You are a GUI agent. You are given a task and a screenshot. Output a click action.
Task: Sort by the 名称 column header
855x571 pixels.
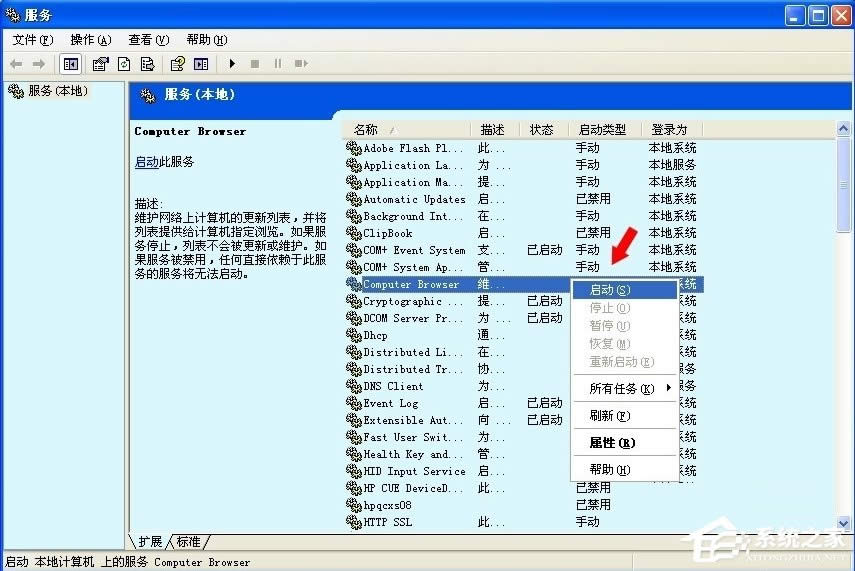click(x=406, y=130)
